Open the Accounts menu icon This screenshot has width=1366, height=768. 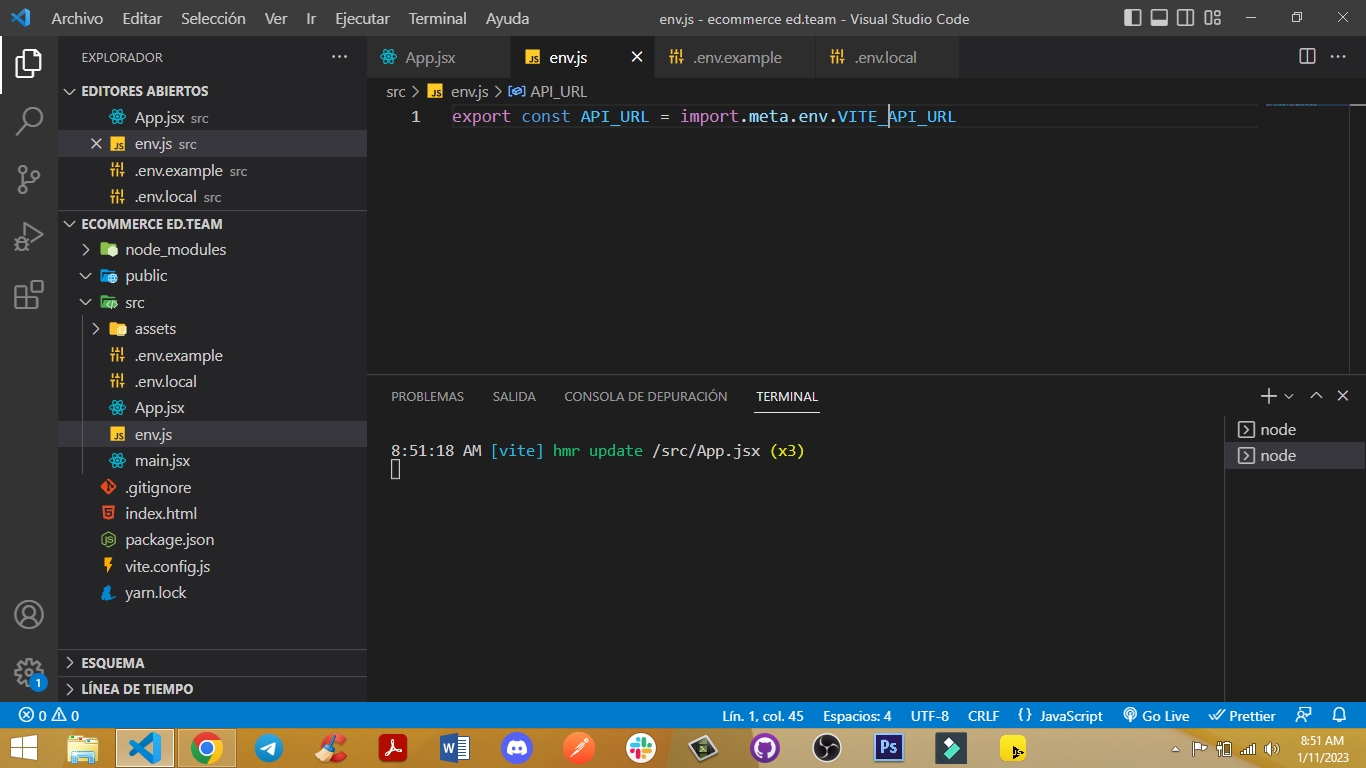click(29, 614)
